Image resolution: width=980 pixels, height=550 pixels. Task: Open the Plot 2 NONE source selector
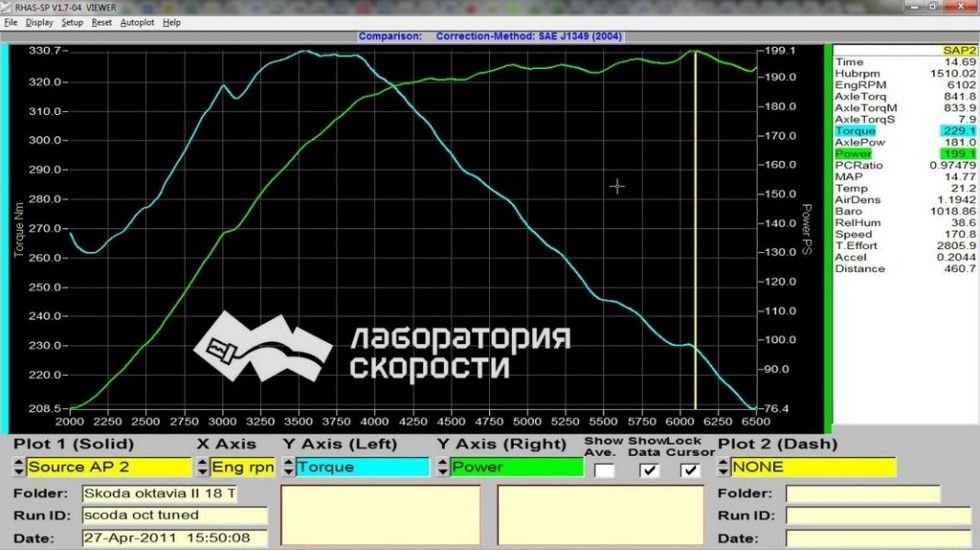click(813, 467)
